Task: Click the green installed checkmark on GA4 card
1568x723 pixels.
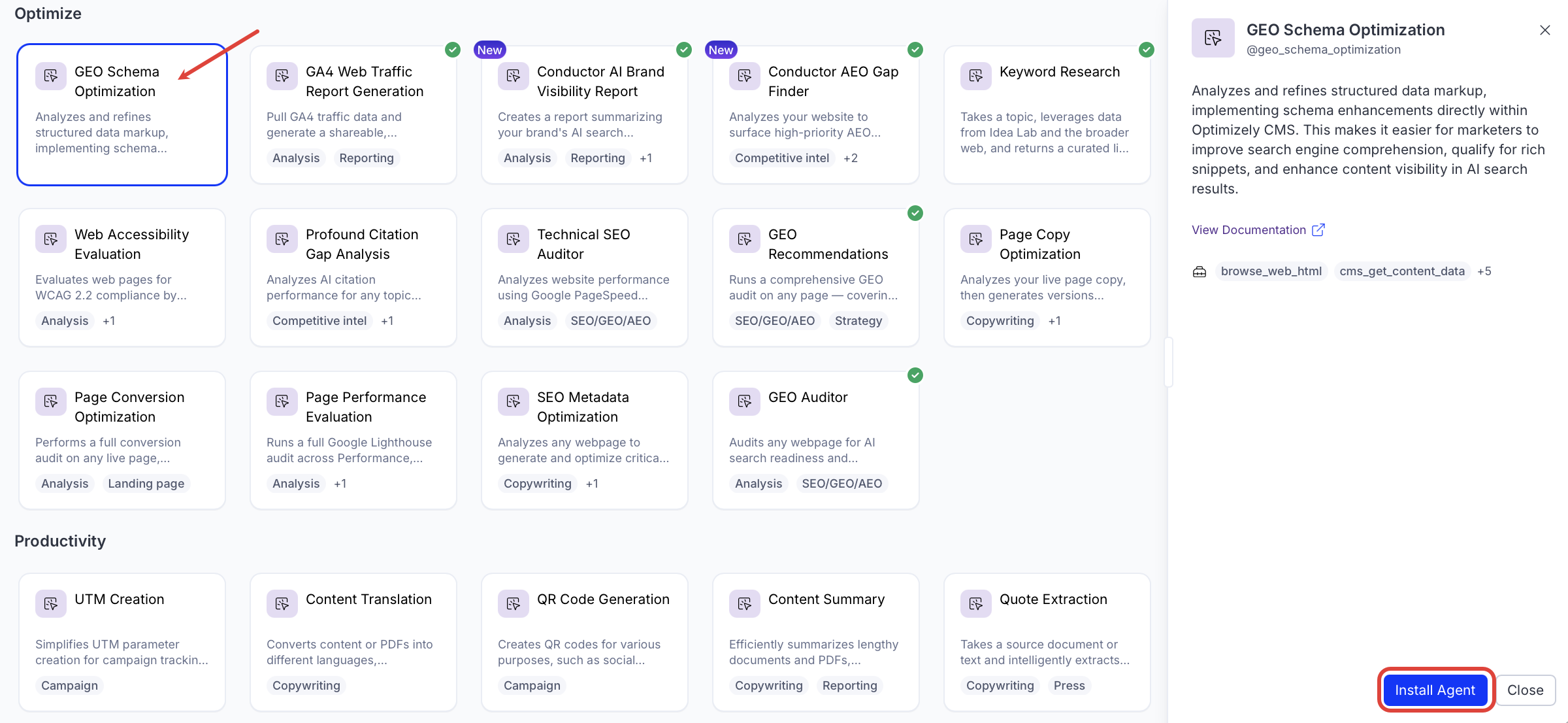Action: click(453, 50)
